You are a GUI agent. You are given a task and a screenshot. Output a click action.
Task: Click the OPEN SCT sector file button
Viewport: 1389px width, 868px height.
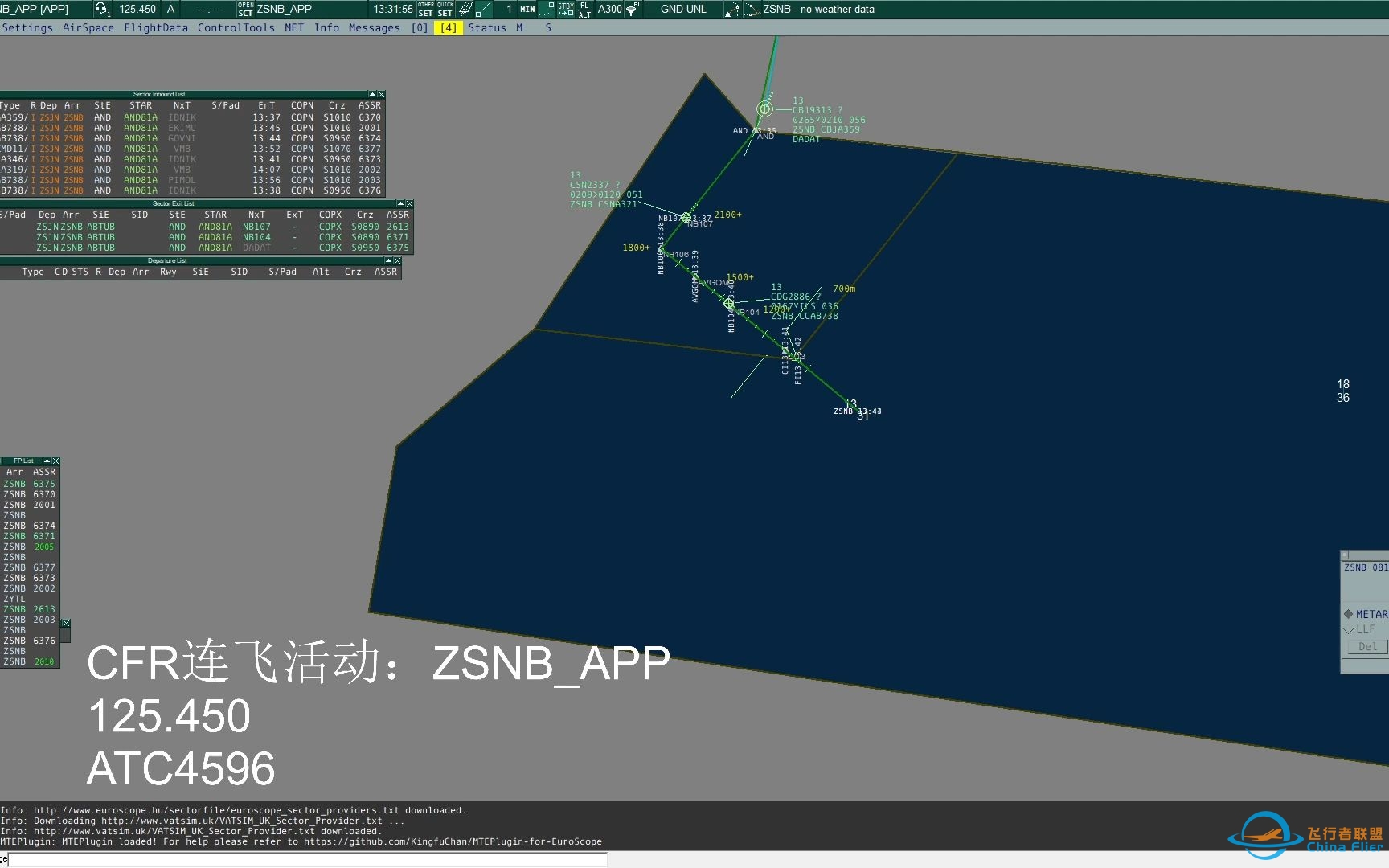(245, 9)
